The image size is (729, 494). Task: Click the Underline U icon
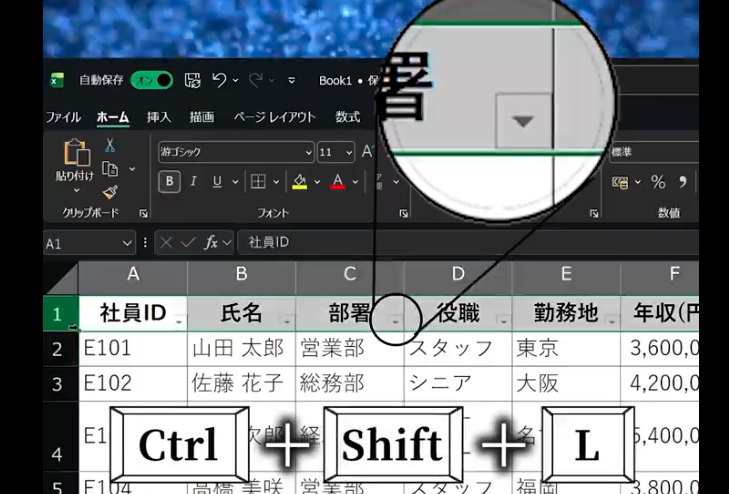click(218, 182)
